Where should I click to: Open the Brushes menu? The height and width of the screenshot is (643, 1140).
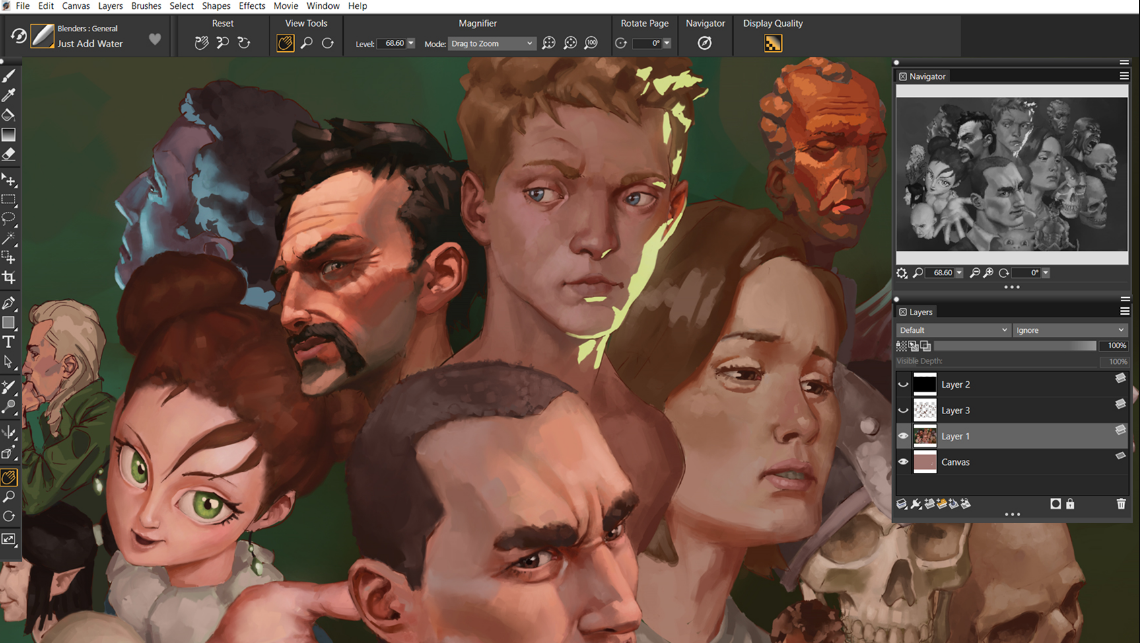tap(146, 6)
